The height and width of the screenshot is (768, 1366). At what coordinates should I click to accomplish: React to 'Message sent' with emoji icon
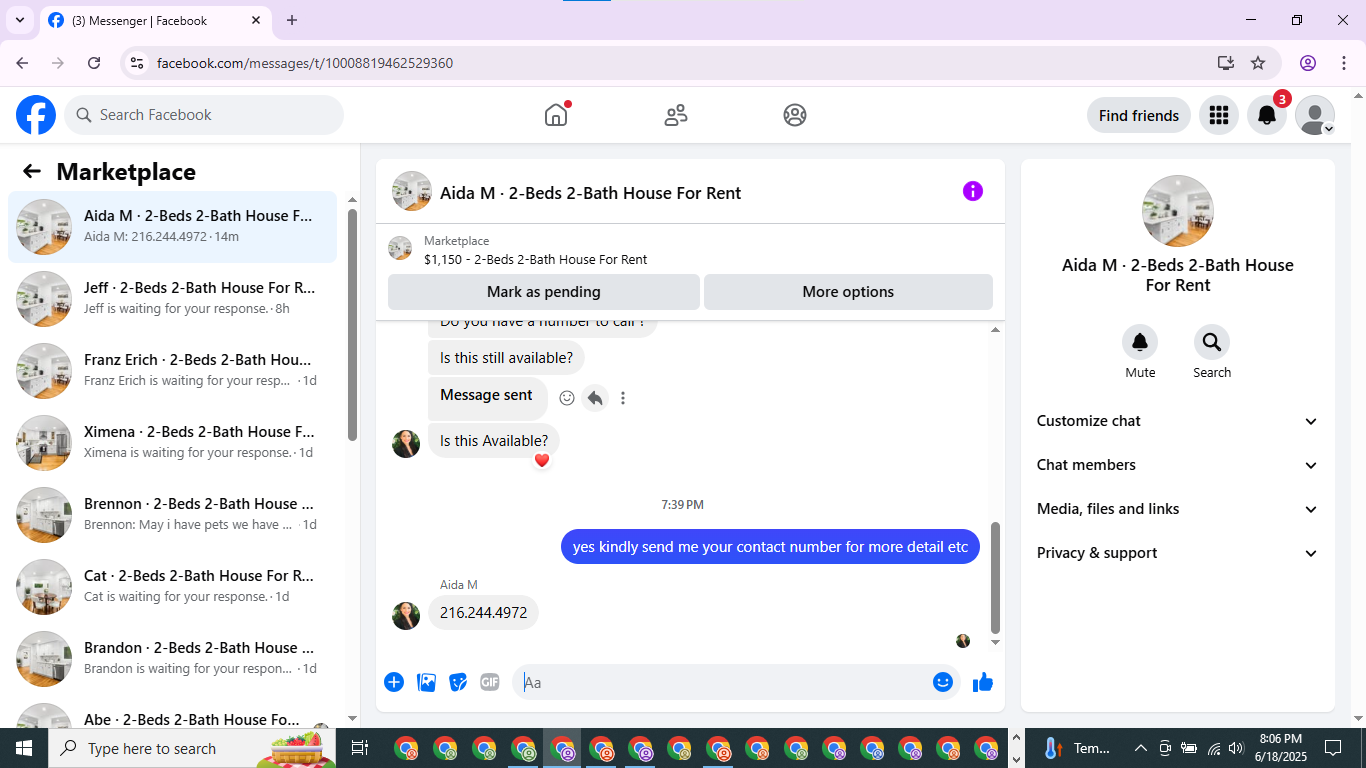(x=567, y=398)
